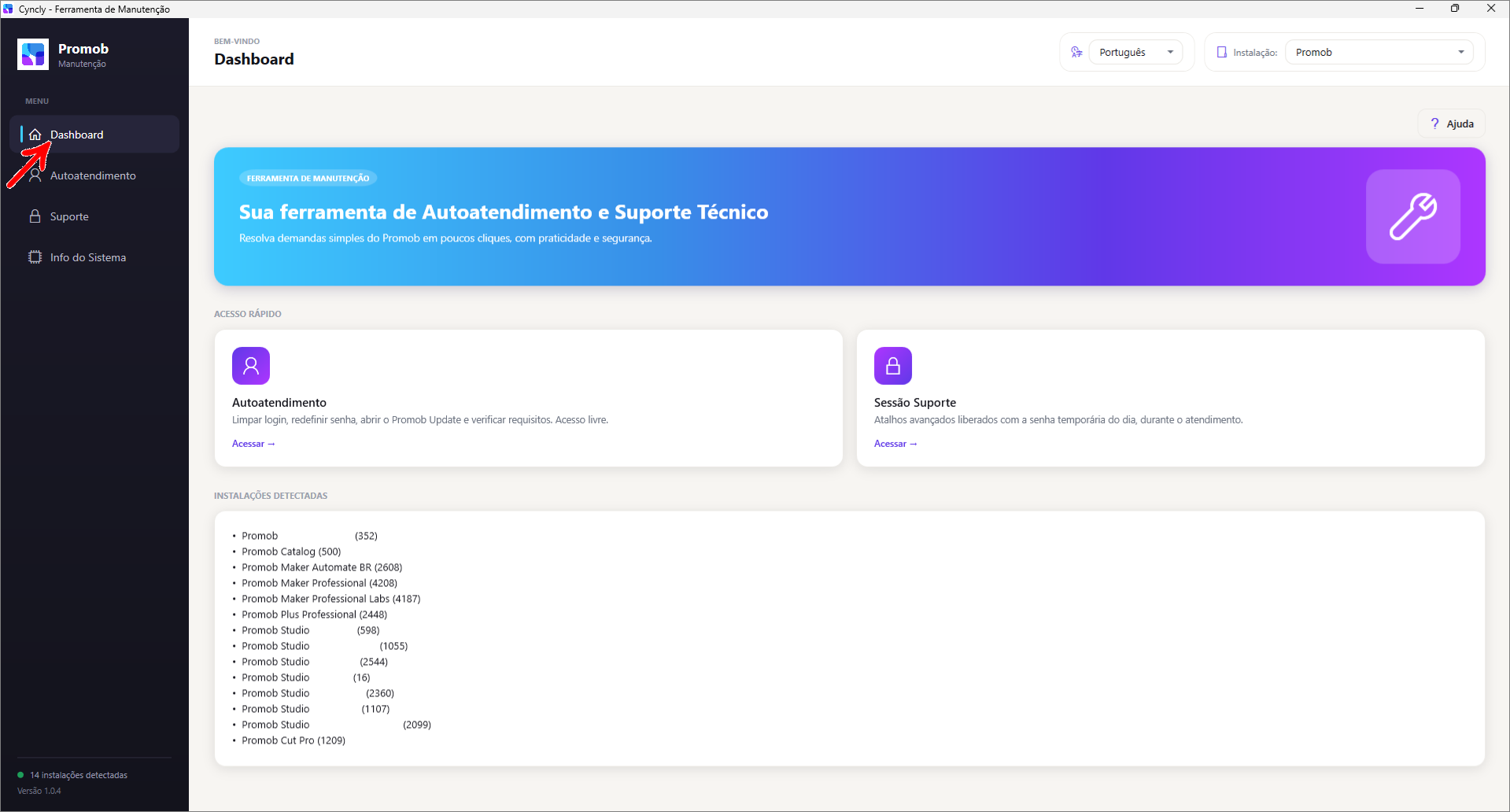Click the Autoatendimento person icon in sidebar
The height and width of the screenshot is (812, 1510).
click(35, 175)
